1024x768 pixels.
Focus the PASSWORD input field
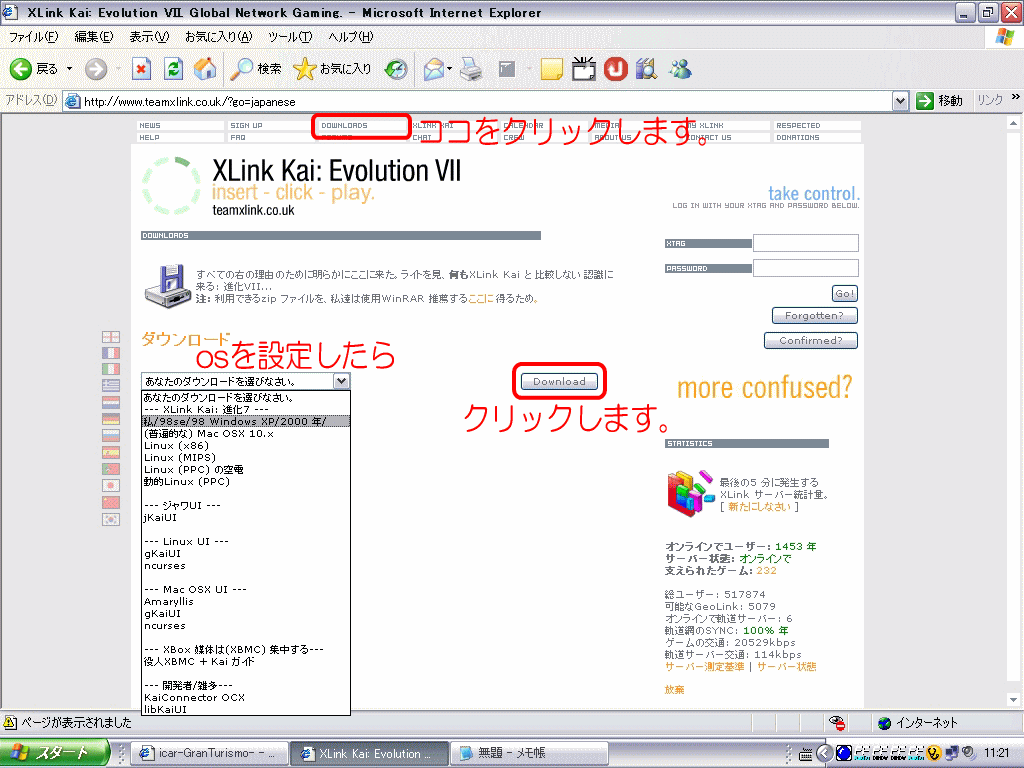[x=806, y=268]
